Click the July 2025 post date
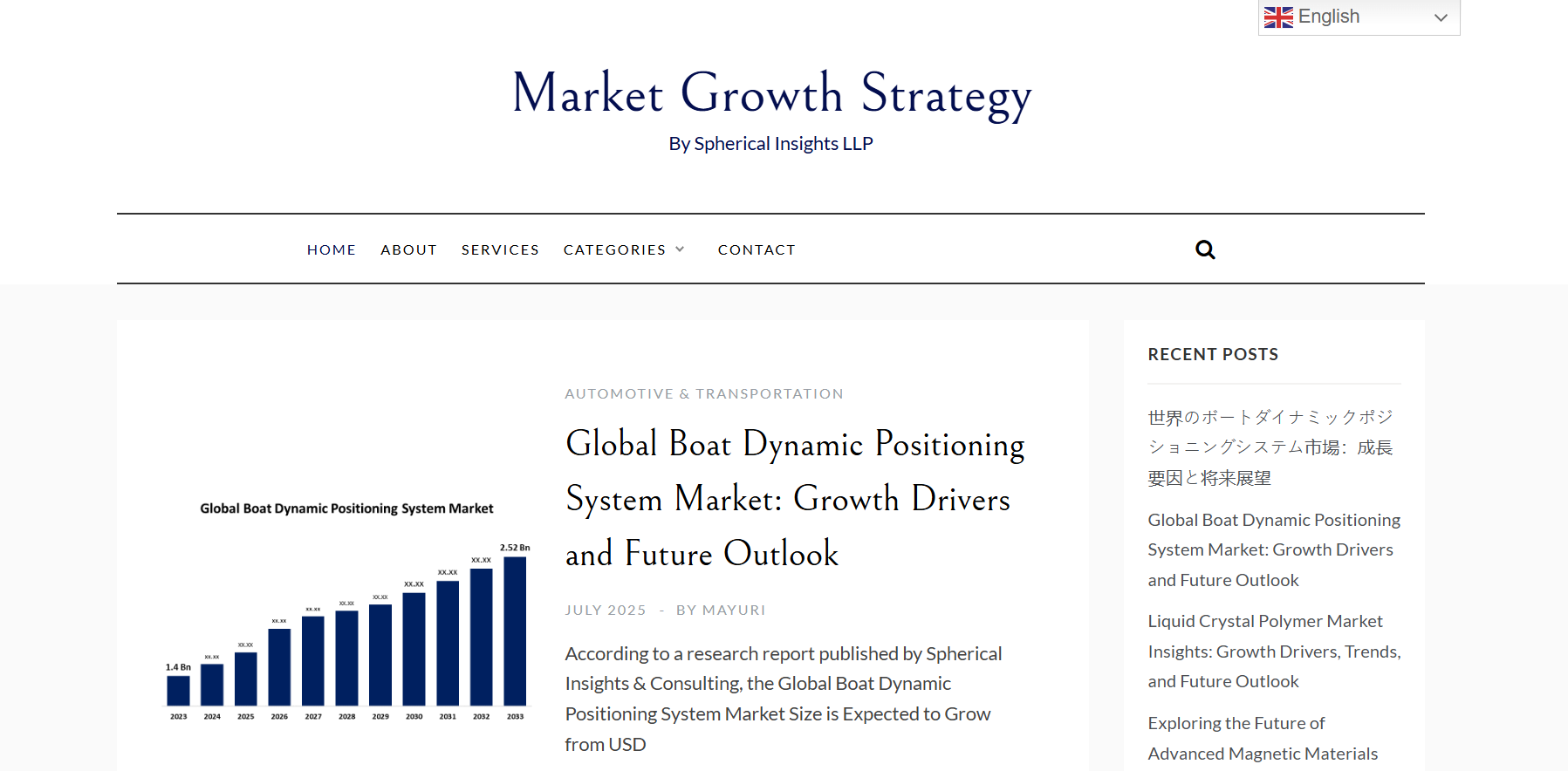Screen dimensions: 1568x771 pyautogui.click(x=605, y=611)
